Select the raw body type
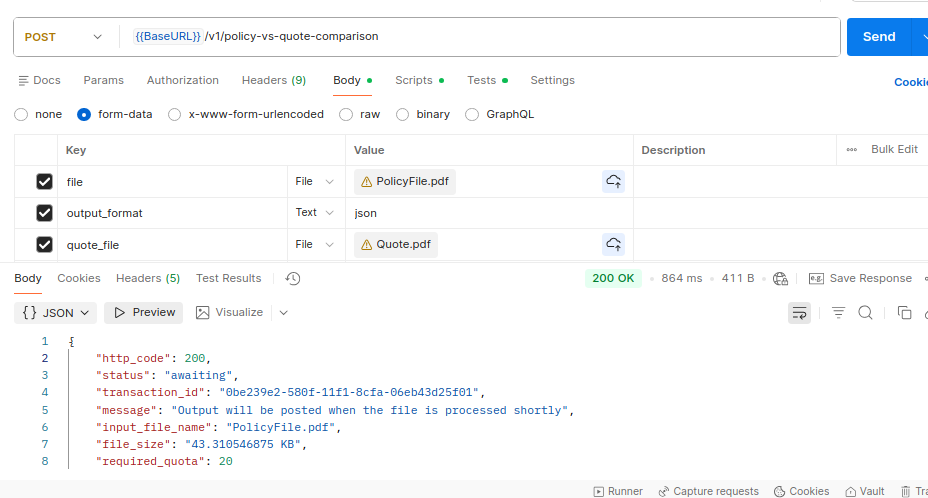This screenshot has width=928, height=498. (x=346, y=114)
